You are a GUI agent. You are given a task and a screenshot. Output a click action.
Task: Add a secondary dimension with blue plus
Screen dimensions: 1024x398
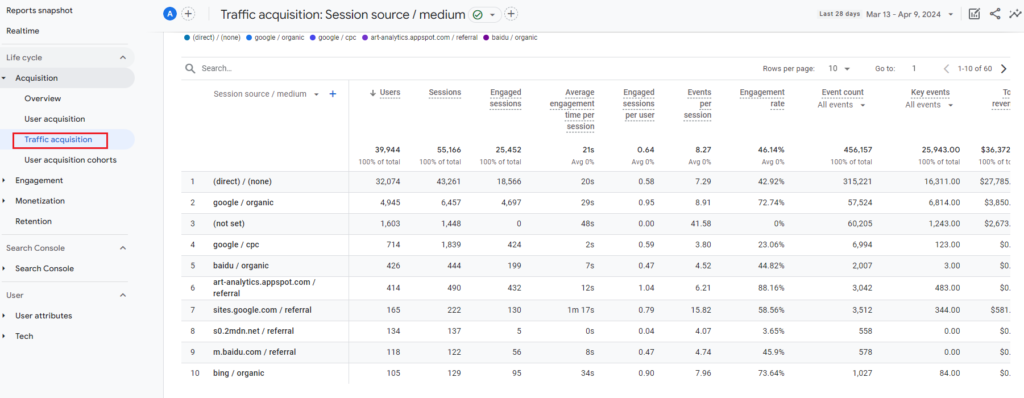tap(332, 94)
